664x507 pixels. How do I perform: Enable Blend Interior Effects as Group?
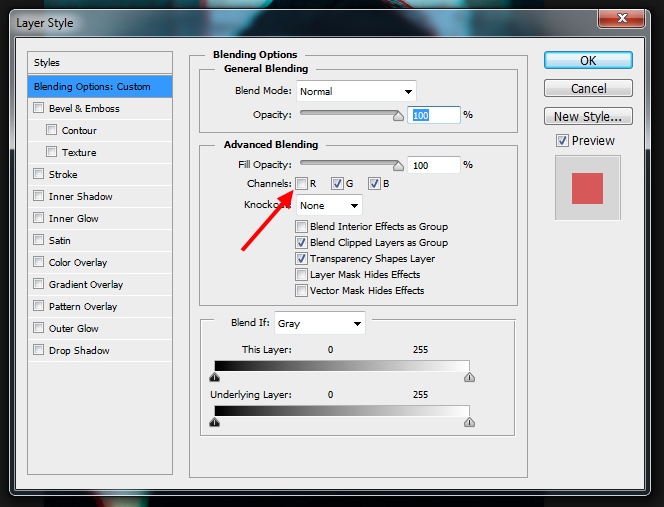pyautogui.click(x=301, y=227)
